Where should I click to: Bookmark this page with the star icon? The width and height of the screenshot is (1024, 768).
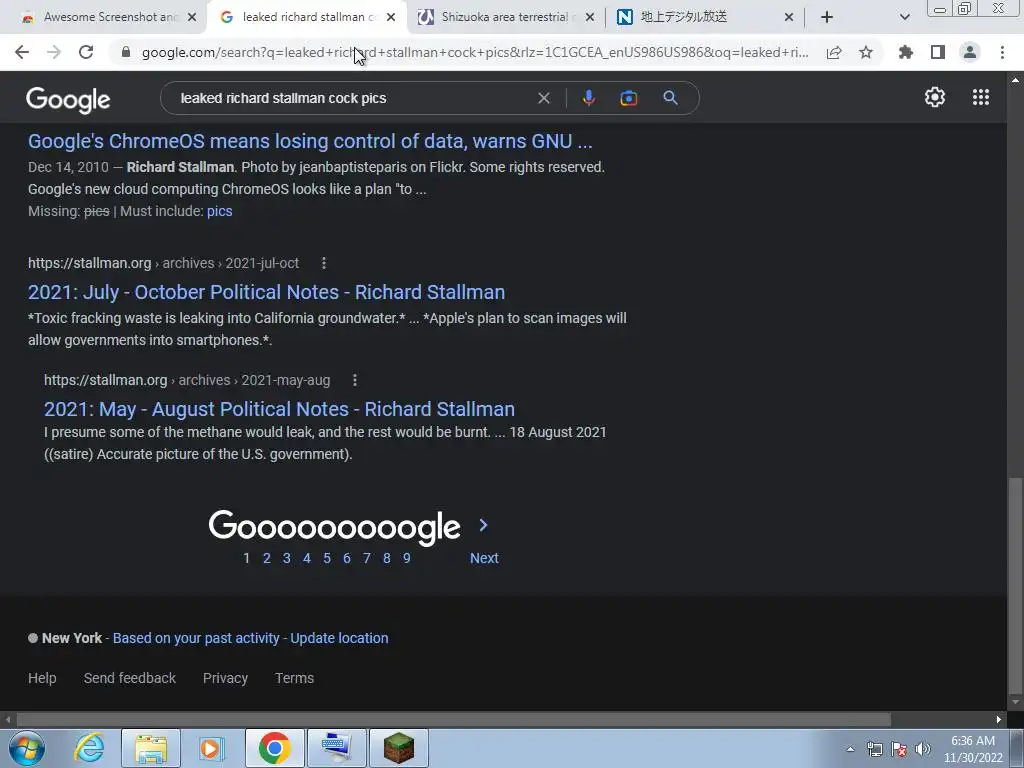(866, 52)
